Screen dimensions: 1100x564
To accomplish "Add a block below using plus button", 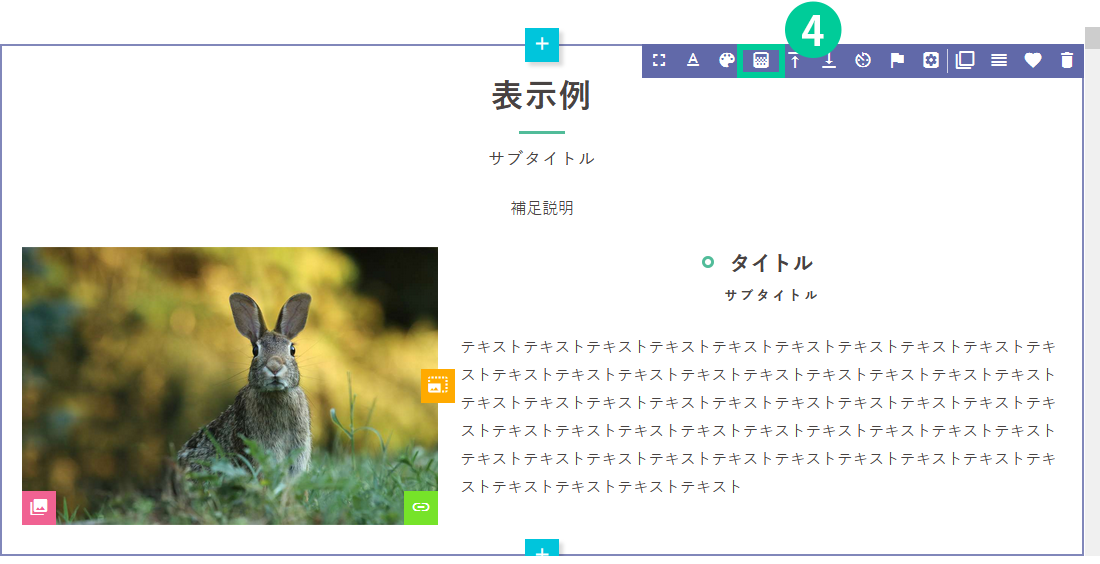I will click(x=542, y=549).
